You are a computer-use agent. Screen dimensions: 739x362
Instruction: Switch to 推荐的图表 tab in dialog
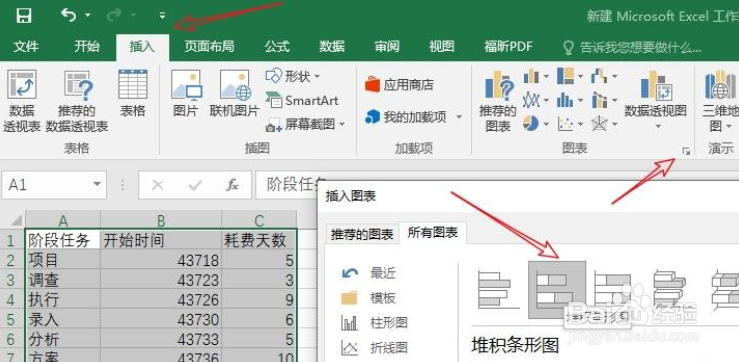(362, 234)
